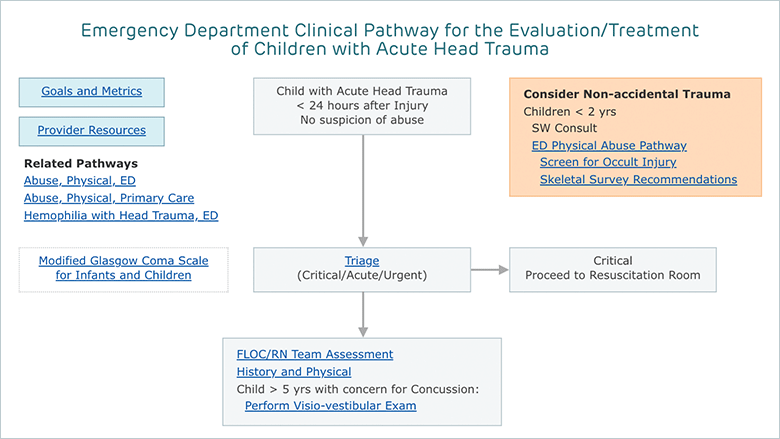
Task: Open Screen for Occult Injury link
Action: (608, 162)
